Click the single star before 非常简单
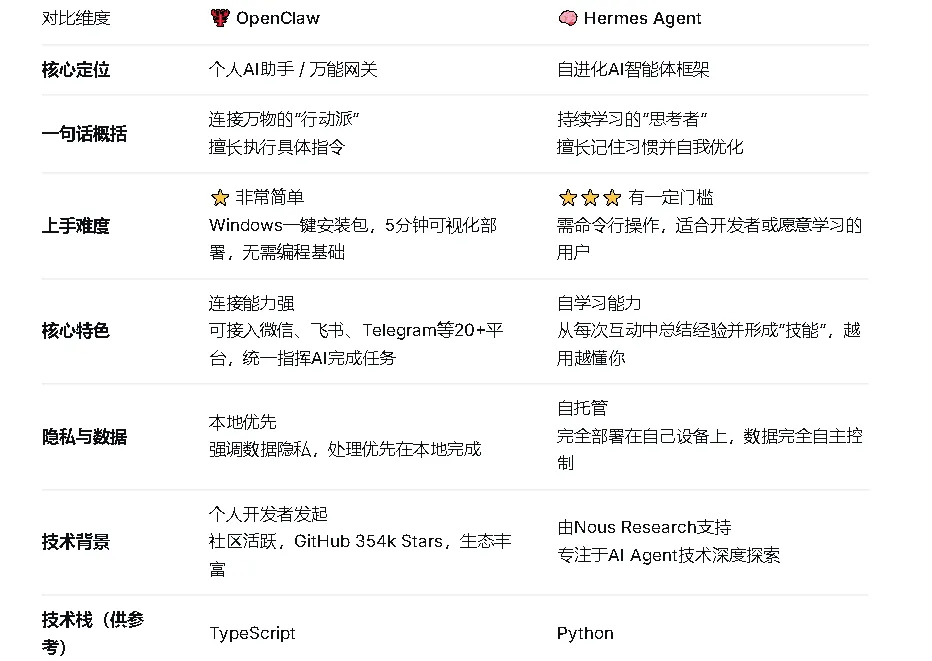This screenshot has height=661, width=932. click(x=220, y=198)
